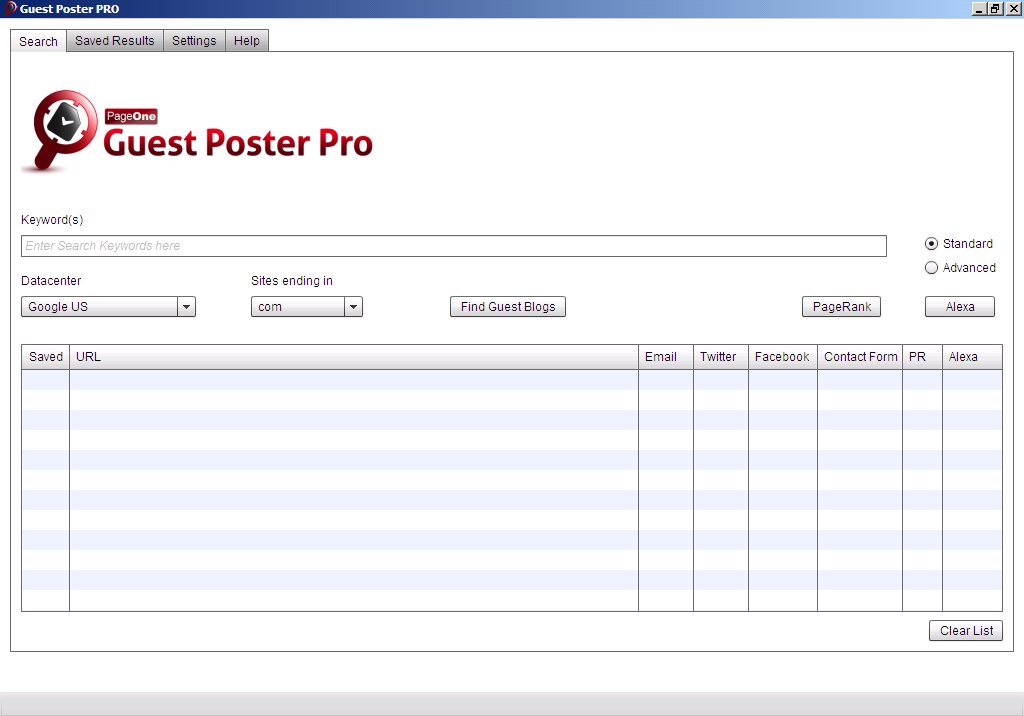Click the Guest Poster PRO title bar icon
Viewport: 1024px width, 716px height.
[10, 8]
